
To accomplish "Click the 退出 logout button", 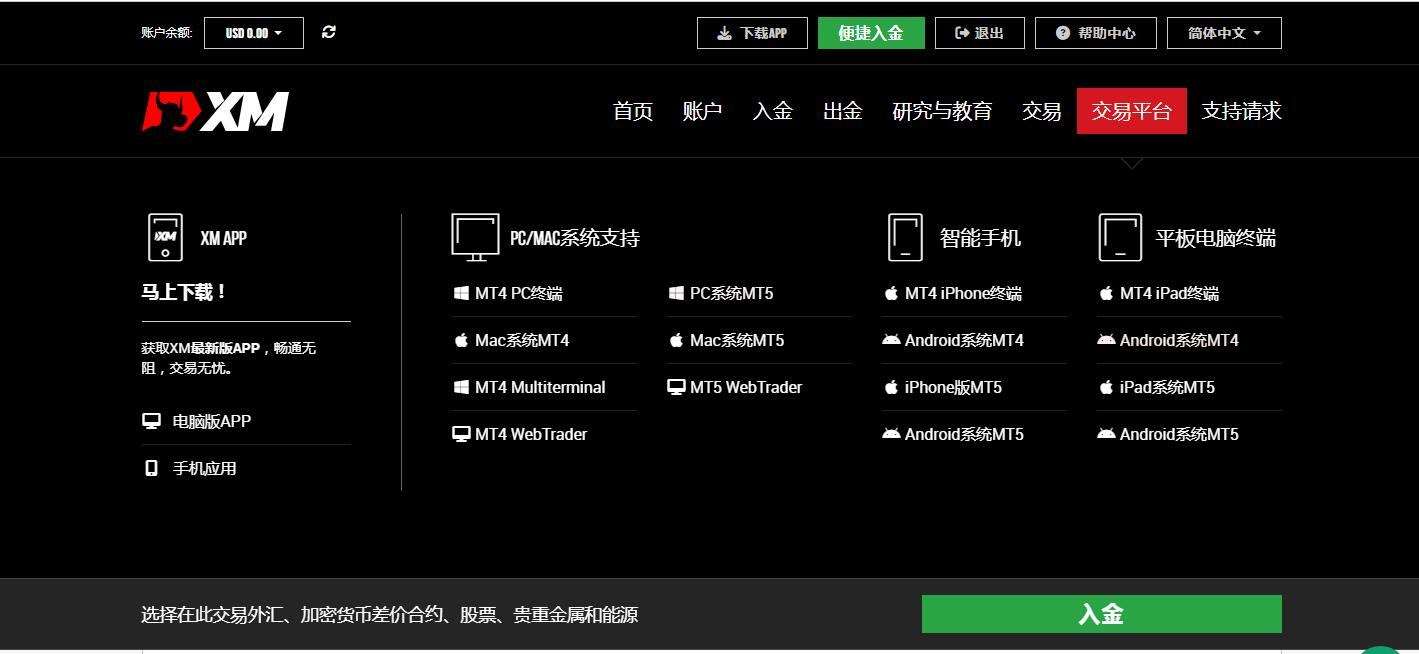I will tap(980, 33).
